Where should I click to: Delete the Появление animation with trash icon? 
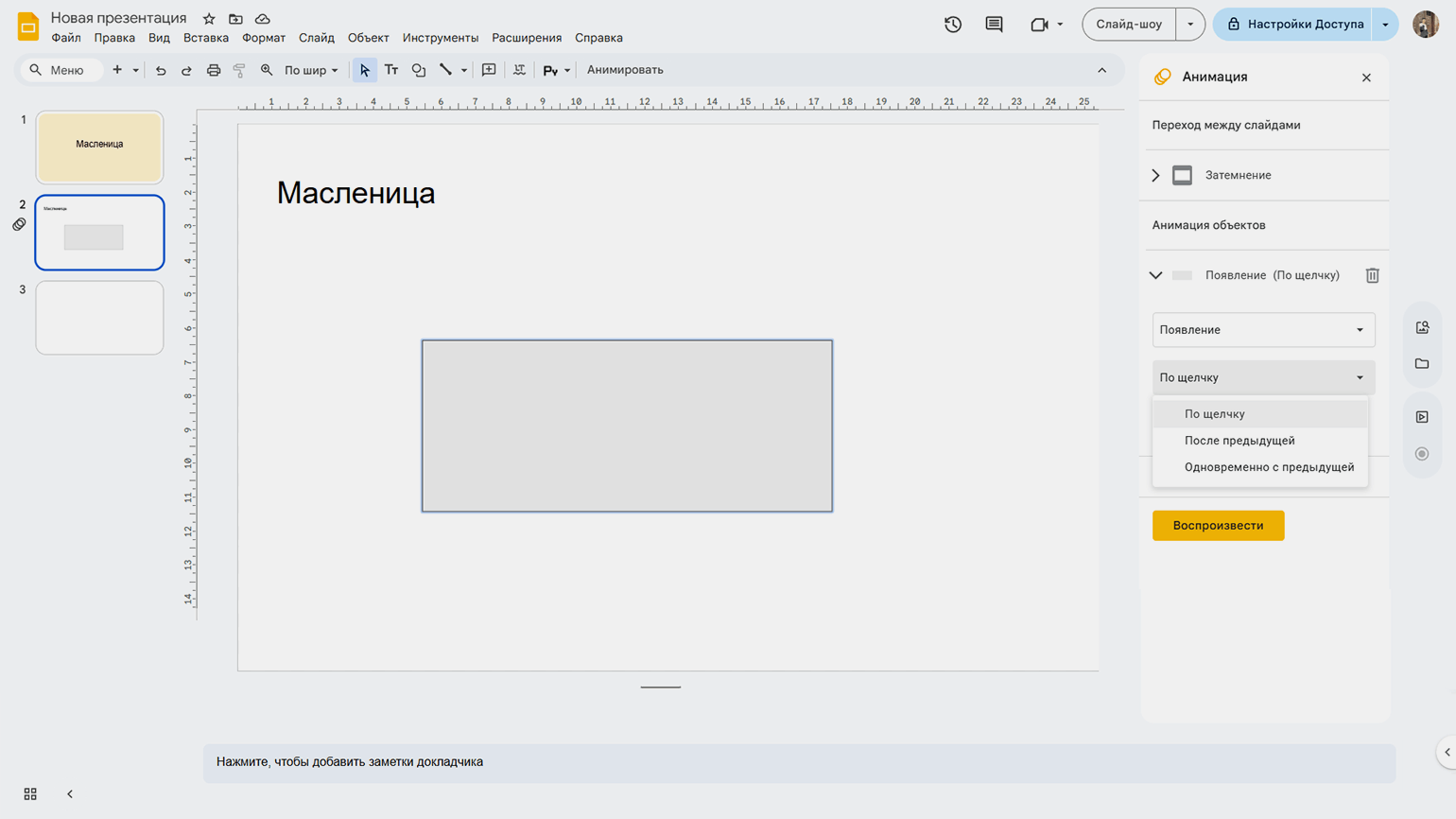(x=1372, y=275)
